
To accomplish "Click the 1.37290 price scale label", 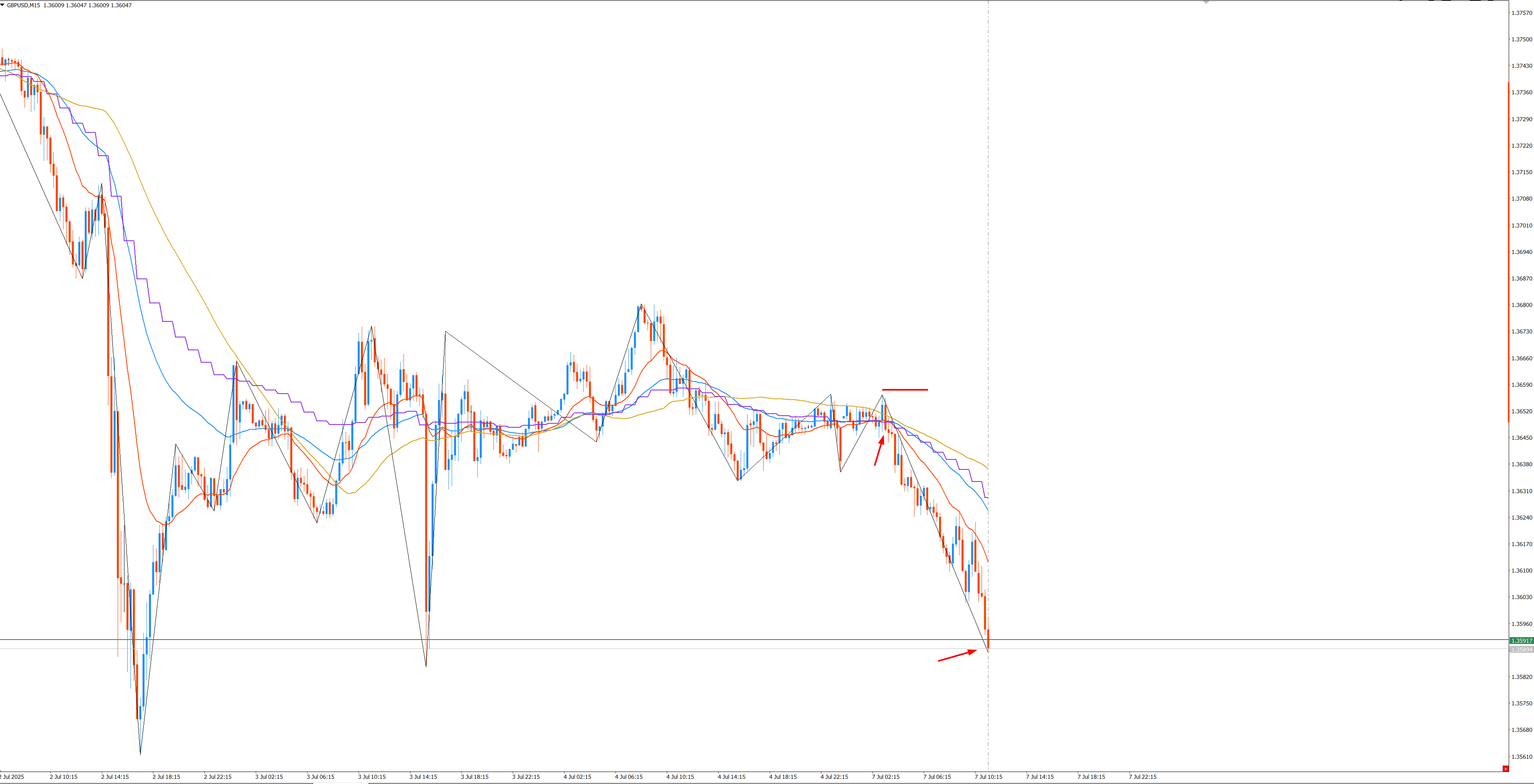I will pyautogui.click(x=1522, y=119).
